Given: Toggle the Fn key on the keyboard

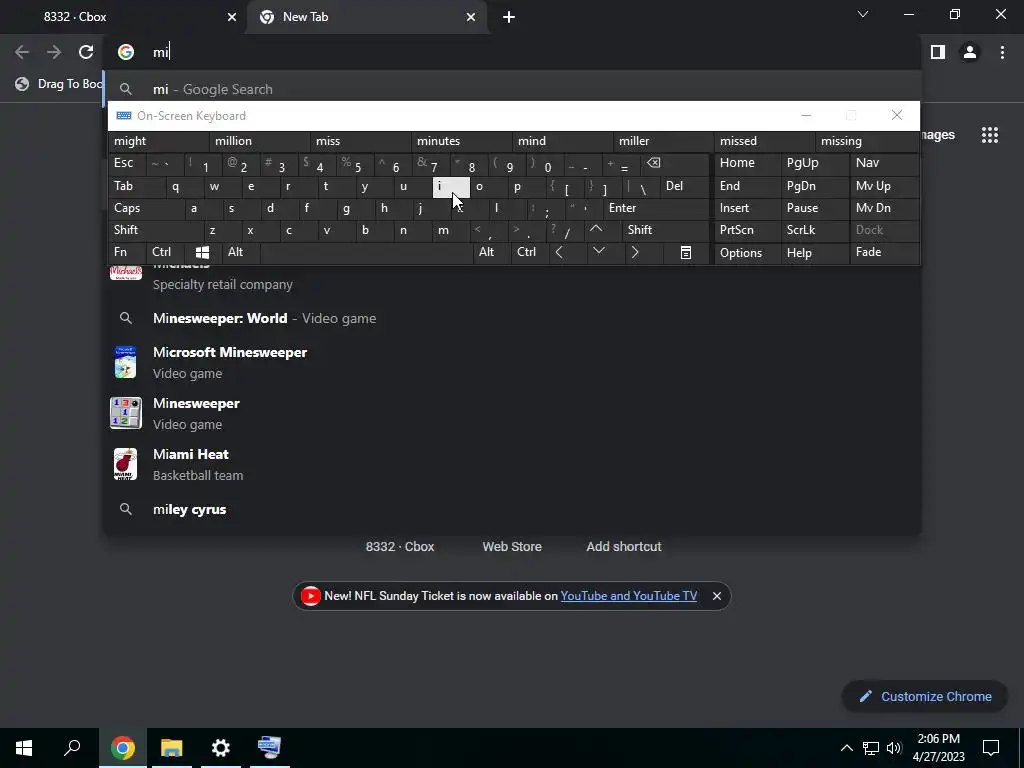Looking at the screenshot, I should (x=127, y=252).
